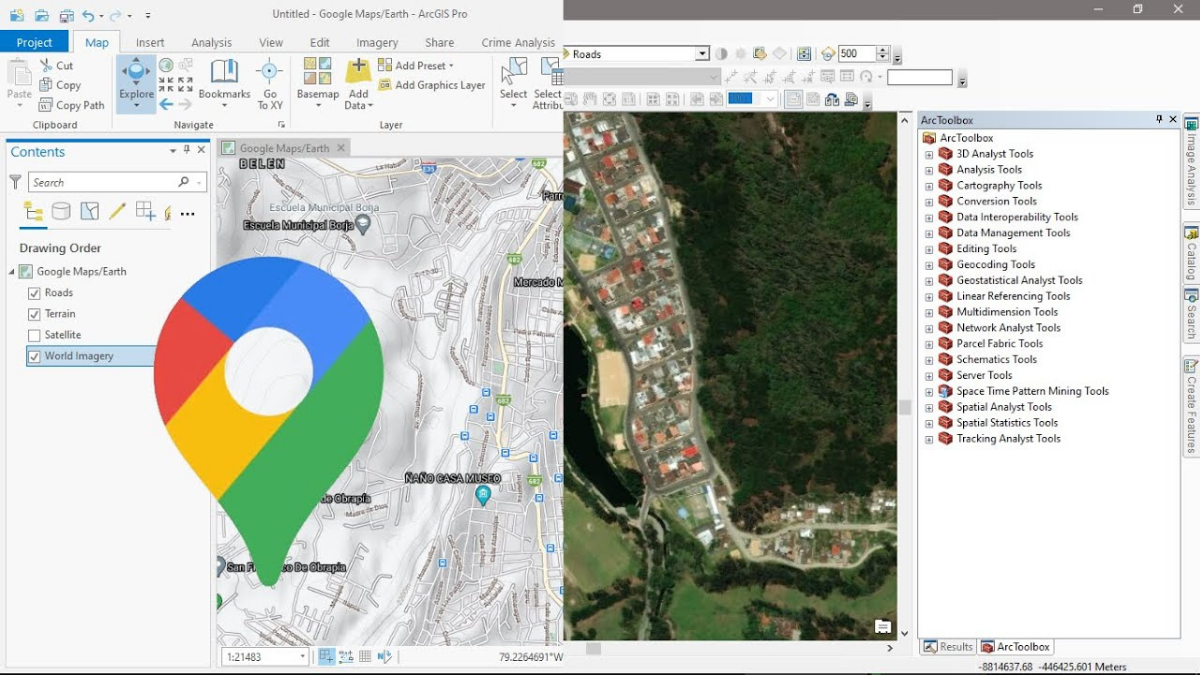Expand the Network Analyst Tools toolbox

[929, 328]
